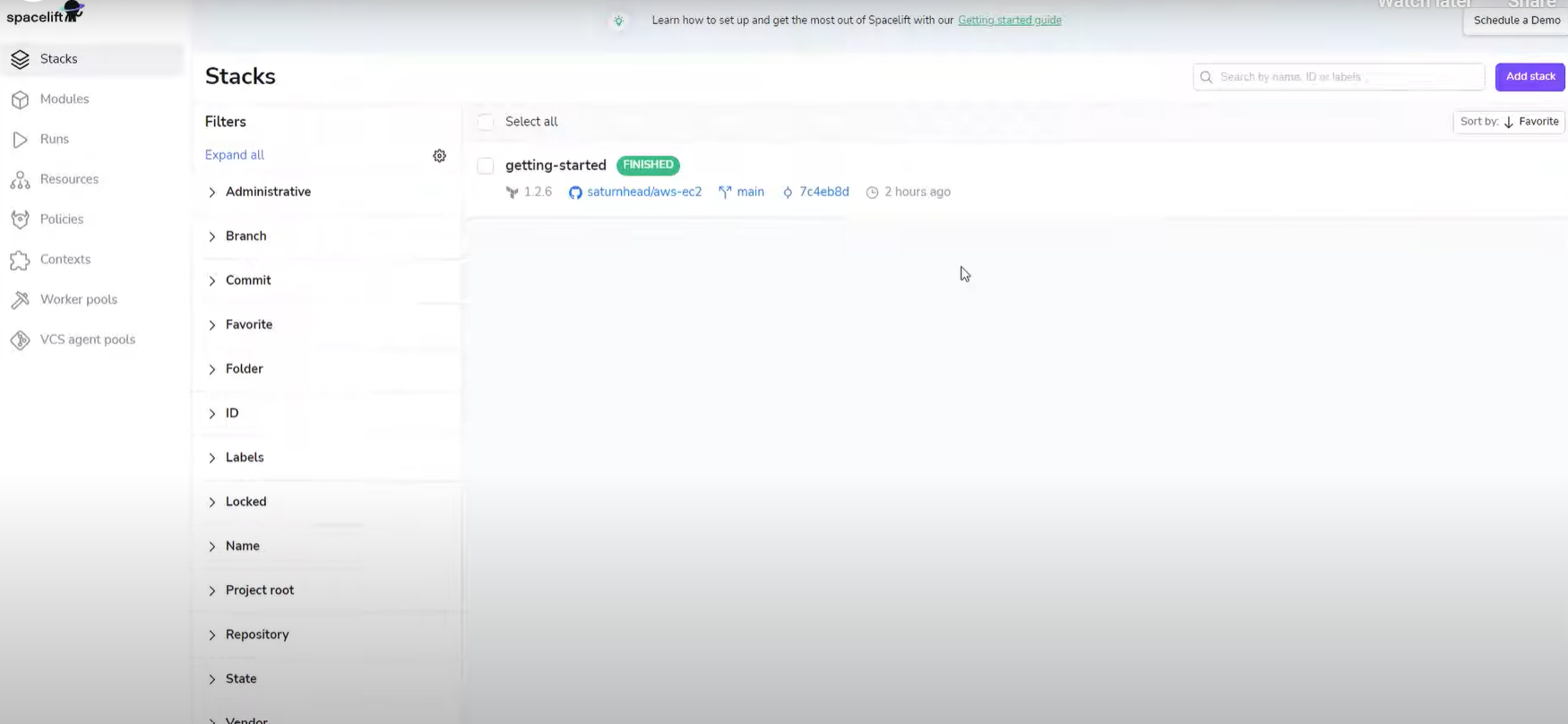Check the Select all checkbox
1568x724 pixels.
point(486,122)
